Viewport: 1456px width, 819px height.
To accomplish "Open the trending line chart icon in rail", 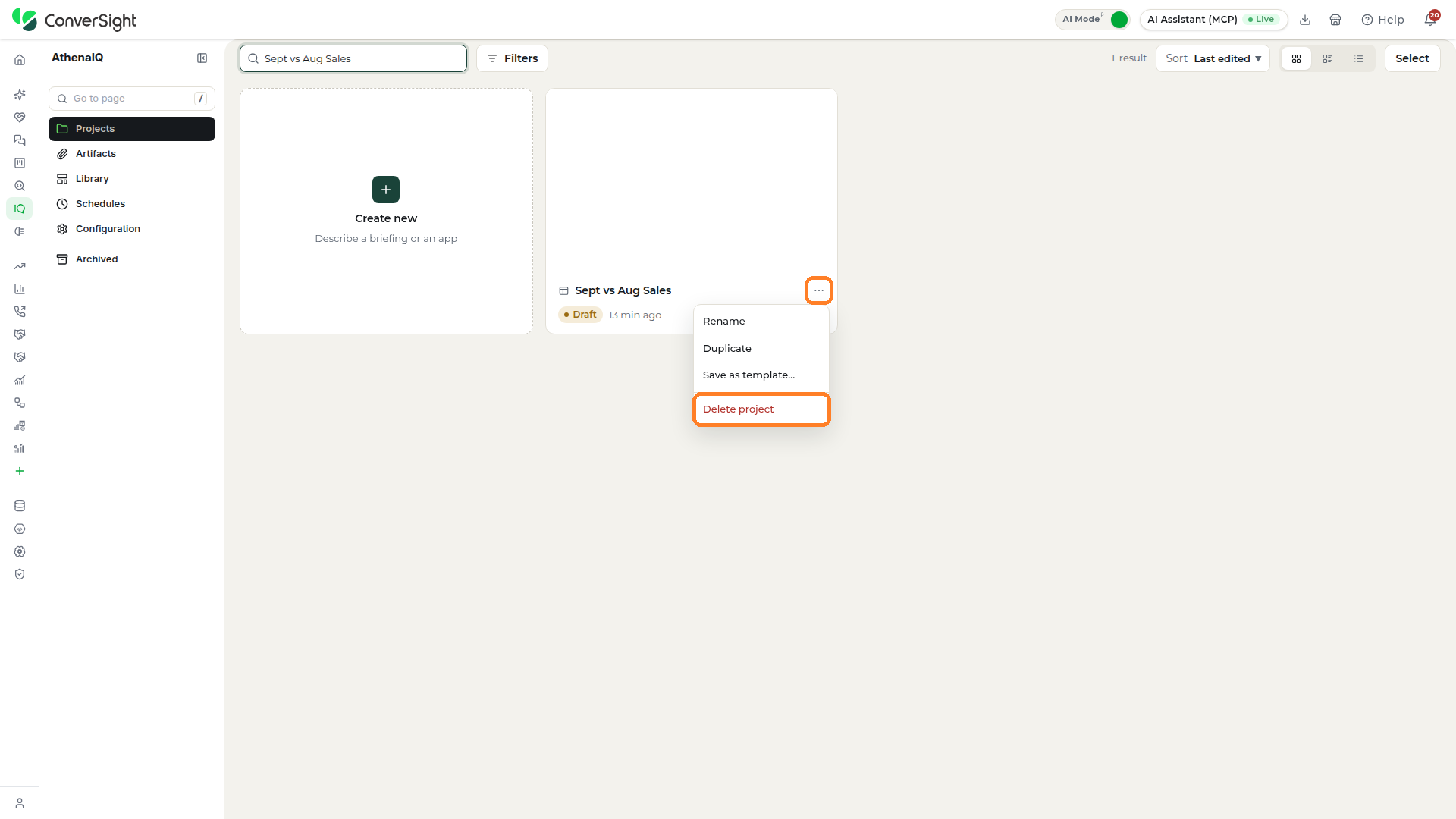I will click(20, 266).
